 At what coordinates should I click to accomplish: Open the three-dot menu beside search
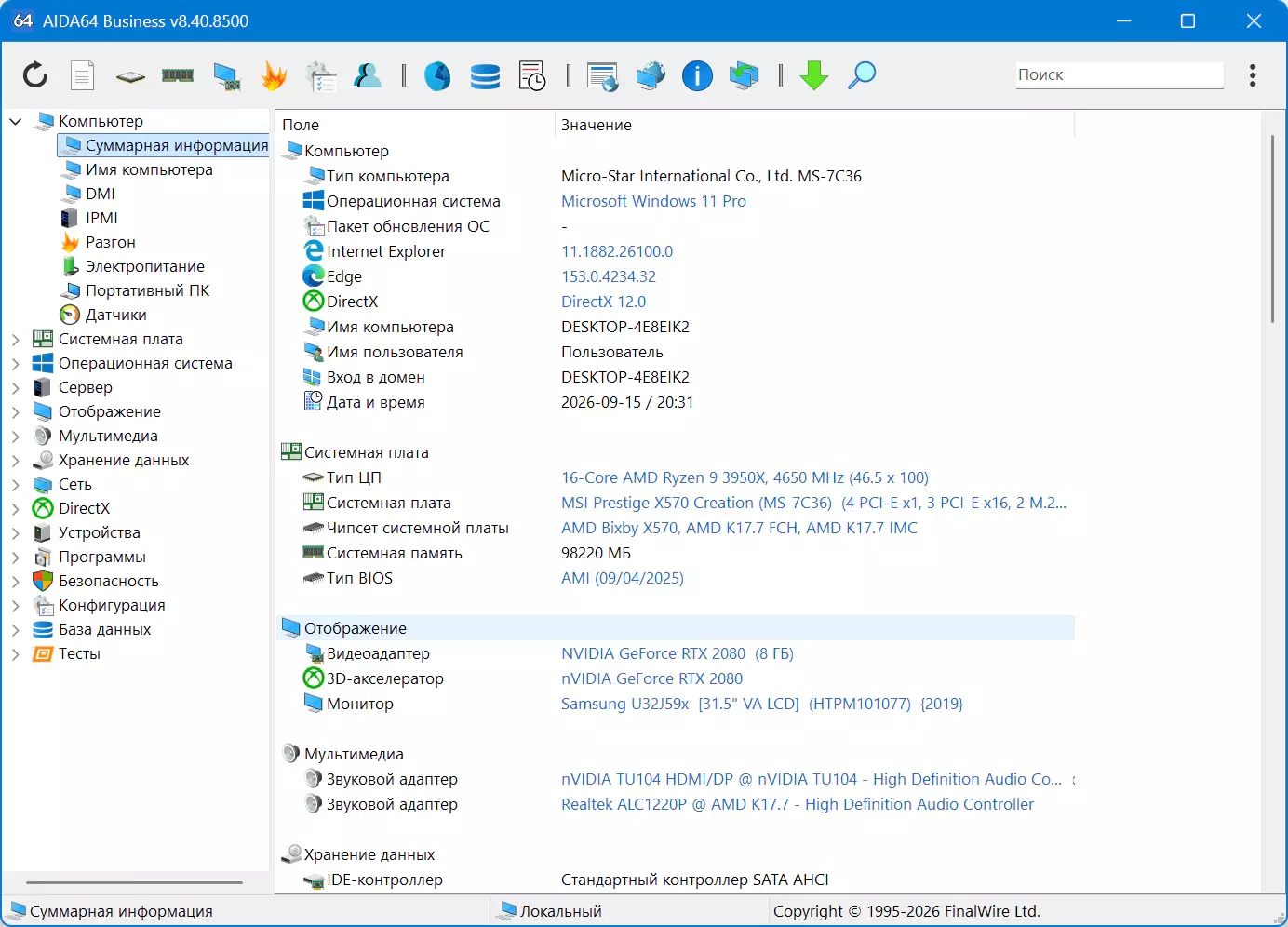pos(1253,75)
